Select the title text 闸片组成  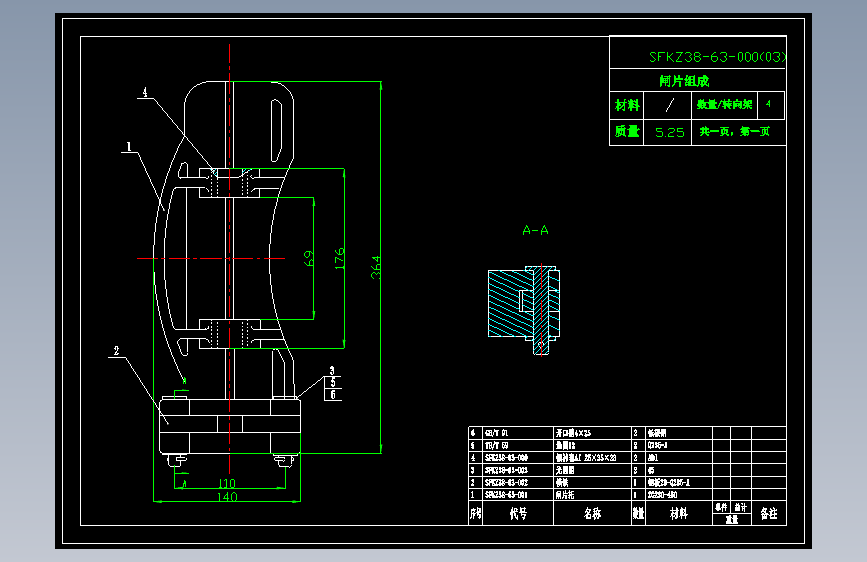click(684, 81)
